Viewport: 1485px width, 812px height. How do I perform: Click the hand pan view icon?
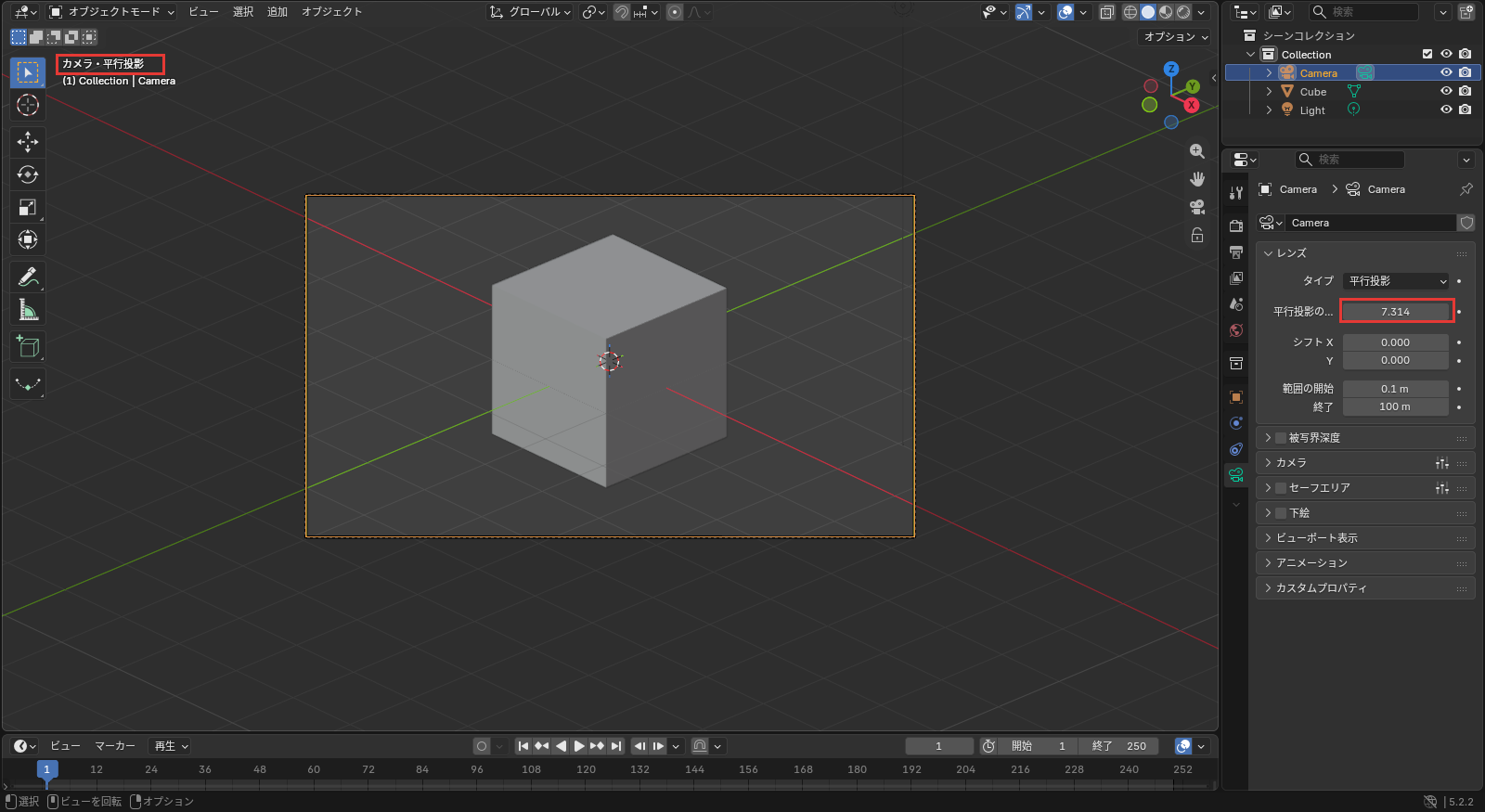[1197, 178]
